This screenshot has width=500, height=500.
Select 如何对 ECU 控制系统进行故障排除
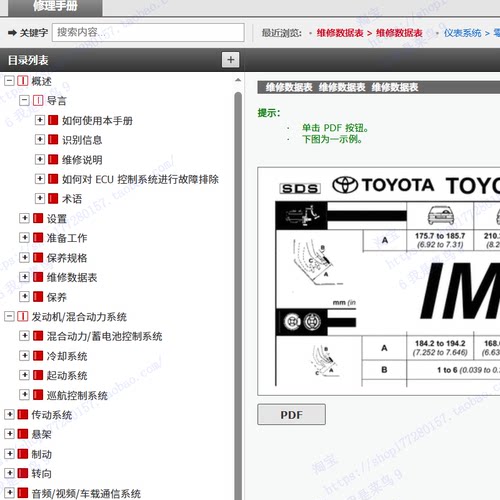[140, 180]
